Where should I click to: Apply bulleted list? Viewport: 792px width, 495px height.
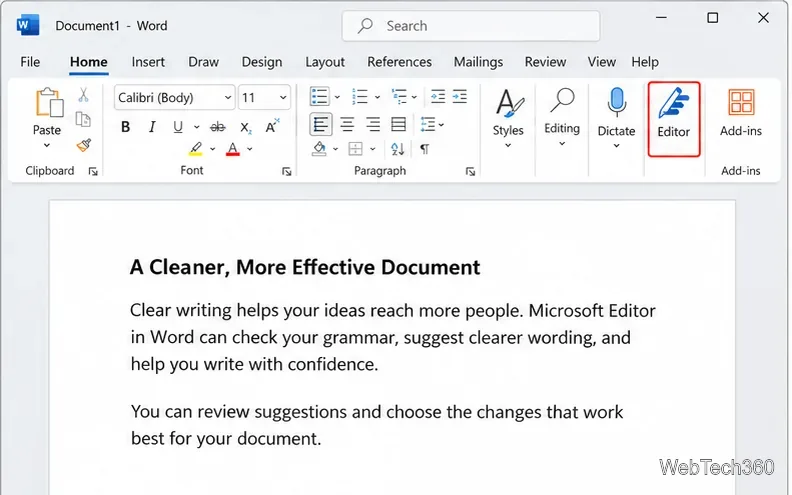tap(319, 96)
